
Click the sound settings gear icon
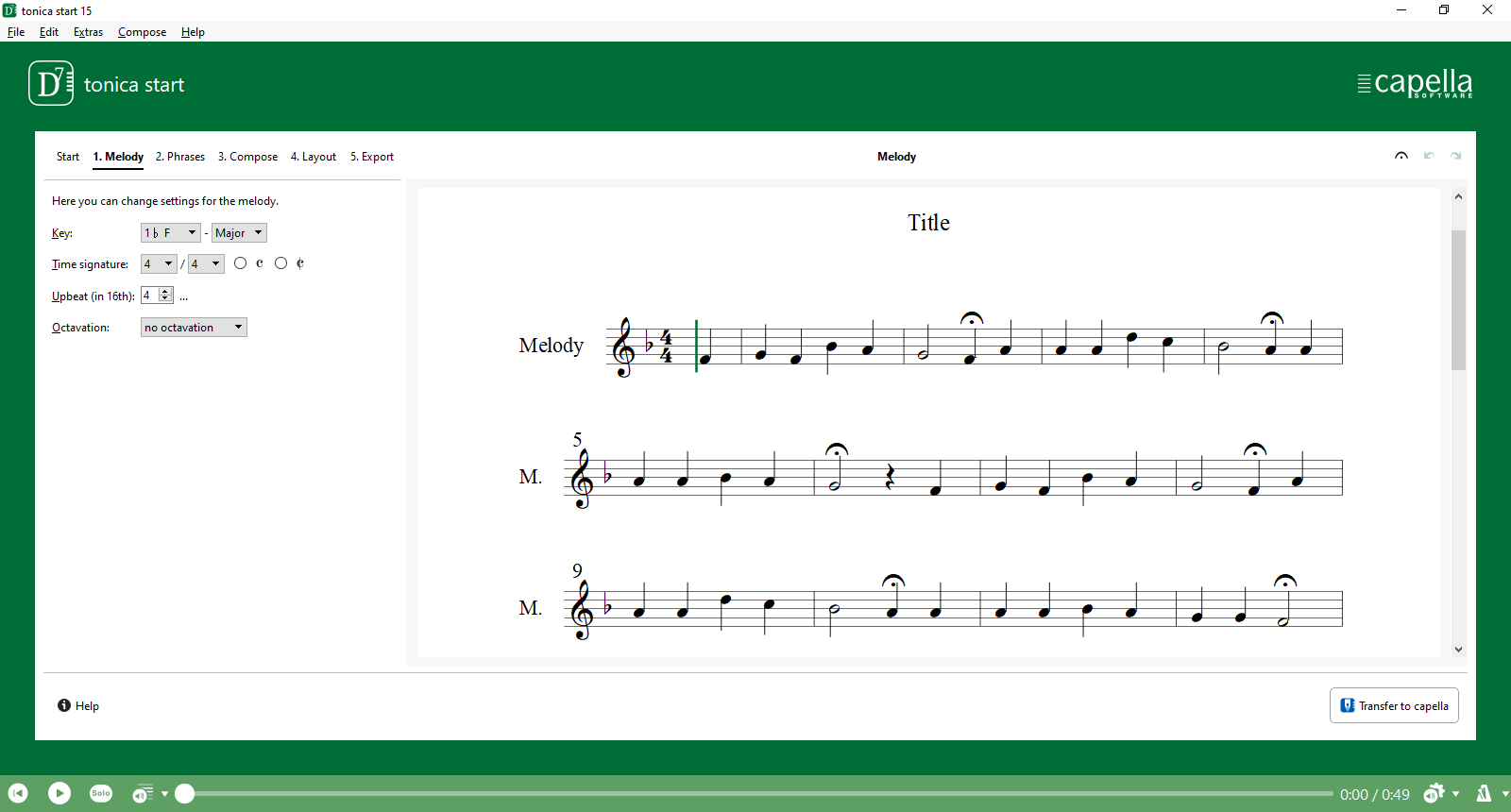tap(1435, 794)
